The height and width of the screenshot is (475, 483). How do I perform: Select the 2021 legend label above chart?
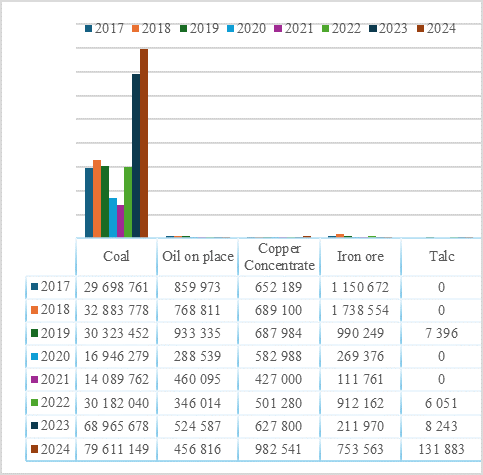[299, 28]
